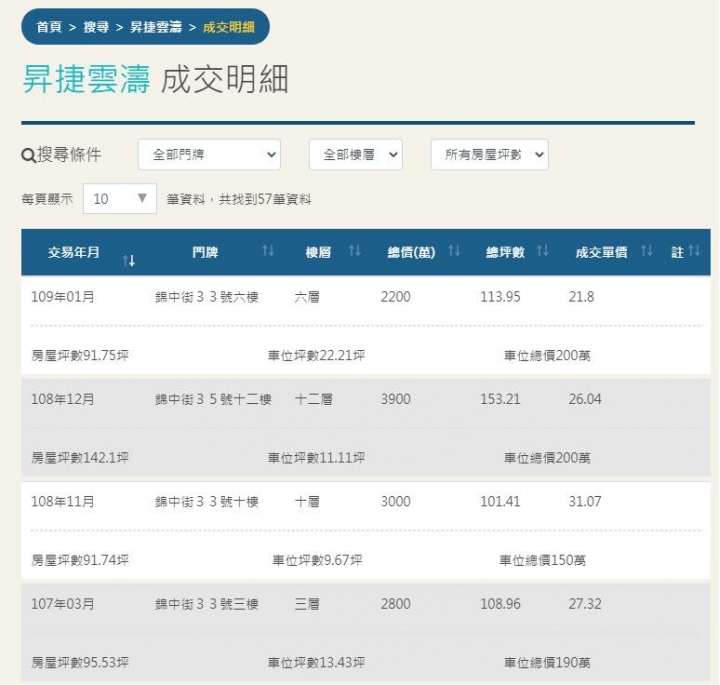Select the 153.21 total area cell
720x685 pixels.
500,399
